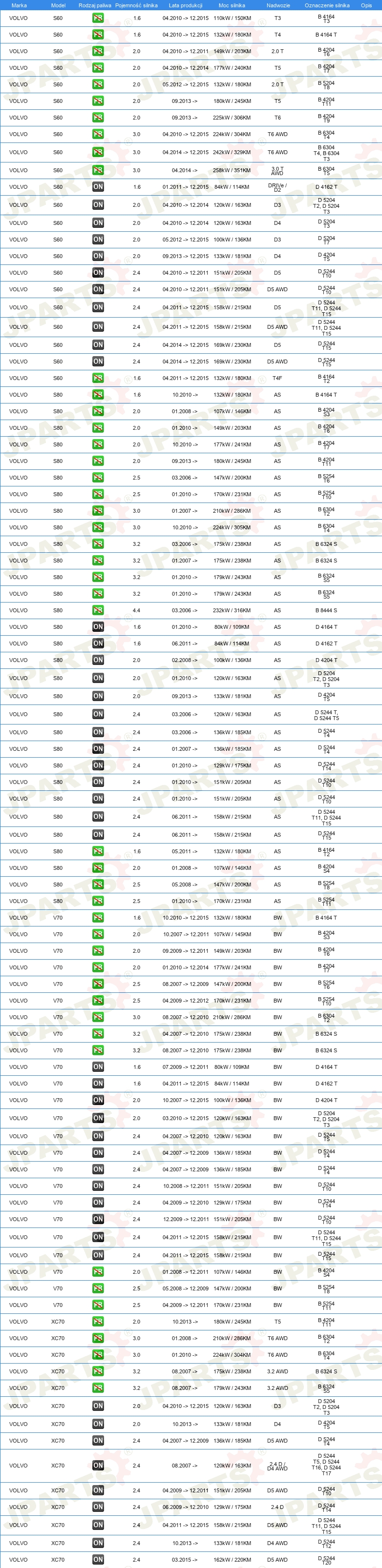Click petrol icon in S80 4.4 B 8444 S row
382x1568 pixels.
(98, 610)
